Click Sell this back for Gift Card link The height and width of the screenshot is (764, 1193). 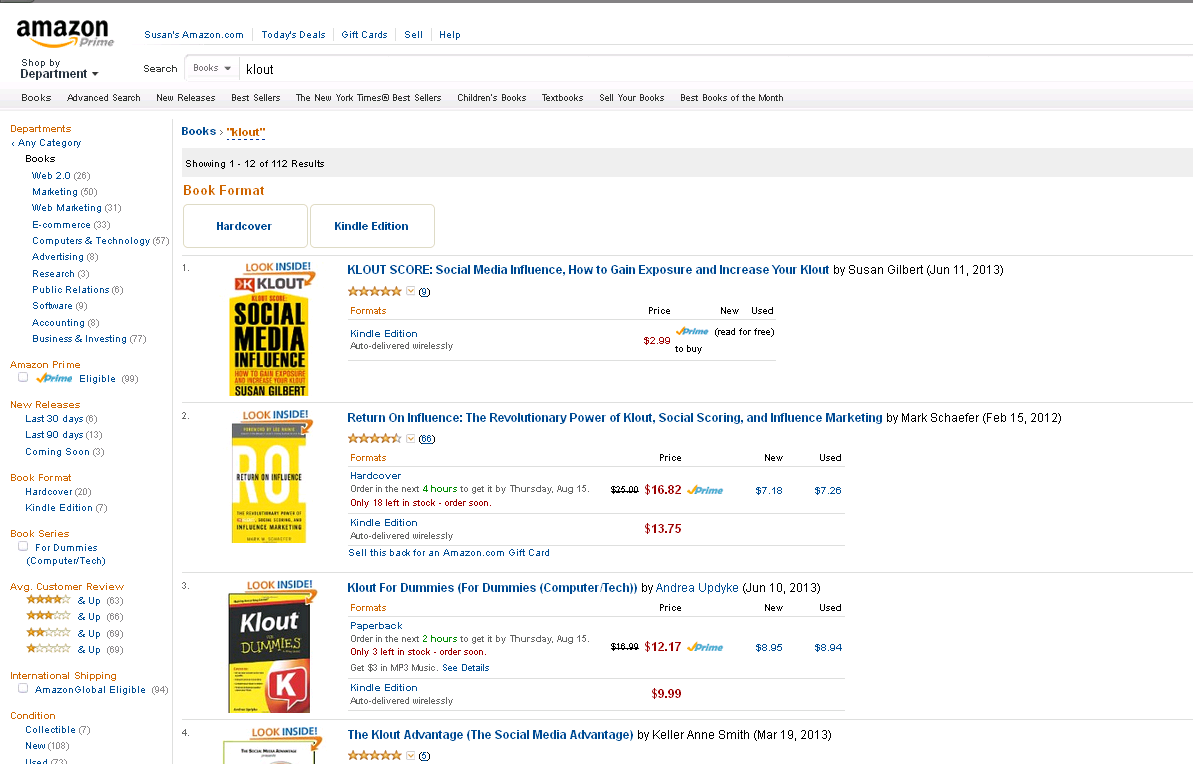(x=449, y=553)
